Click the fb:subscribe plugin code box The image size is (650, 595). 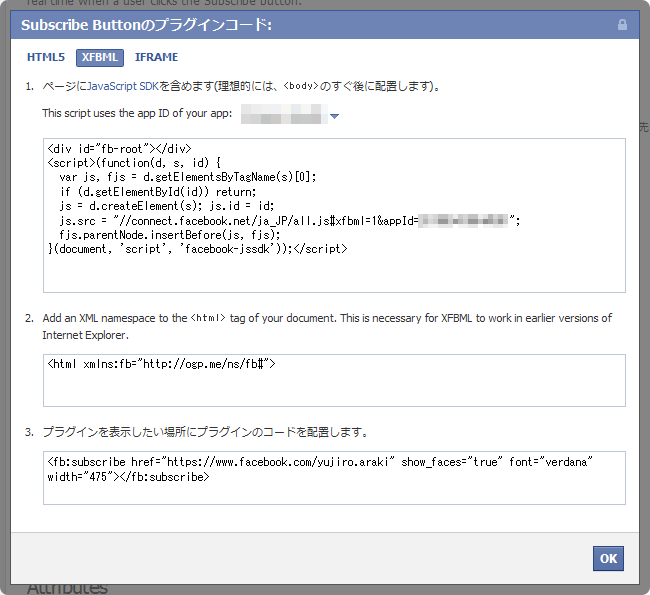point(334,478)
